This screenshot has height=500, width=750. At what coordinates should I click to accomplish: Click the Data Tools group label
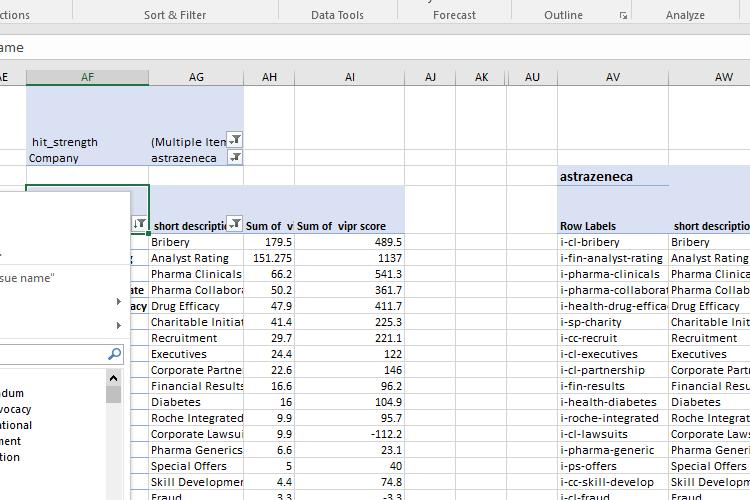337,15
